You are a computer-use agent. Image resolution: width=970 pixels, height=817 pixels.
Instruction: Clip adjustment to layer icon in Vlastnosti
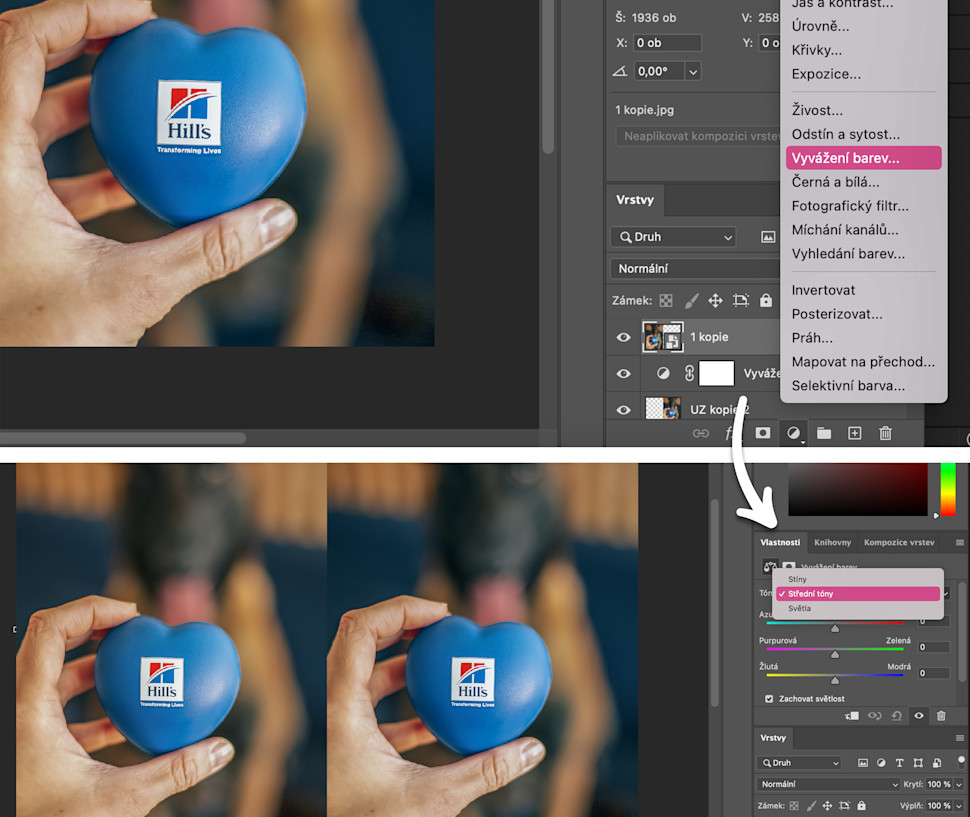[x=852, y=716]
